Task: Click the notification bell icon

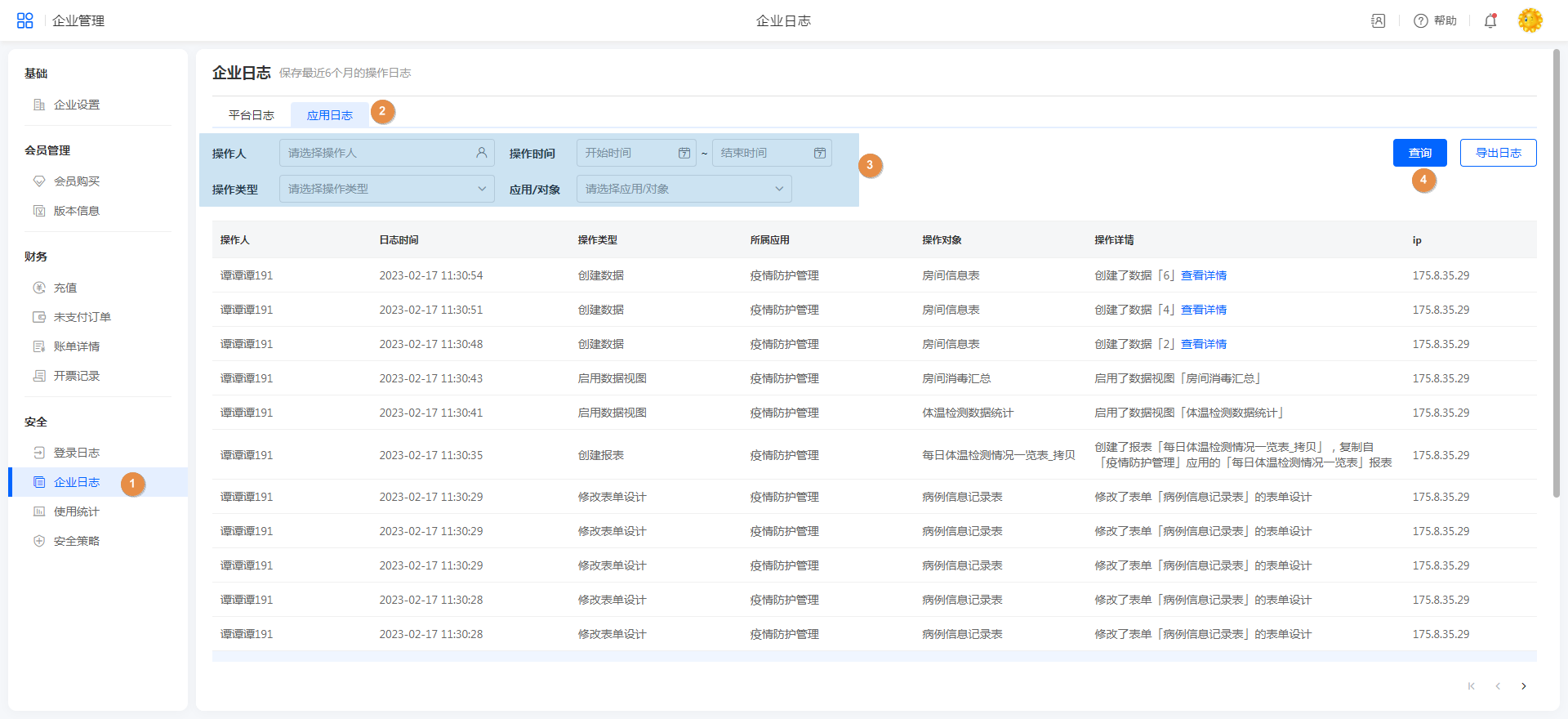Action: 1490,21
